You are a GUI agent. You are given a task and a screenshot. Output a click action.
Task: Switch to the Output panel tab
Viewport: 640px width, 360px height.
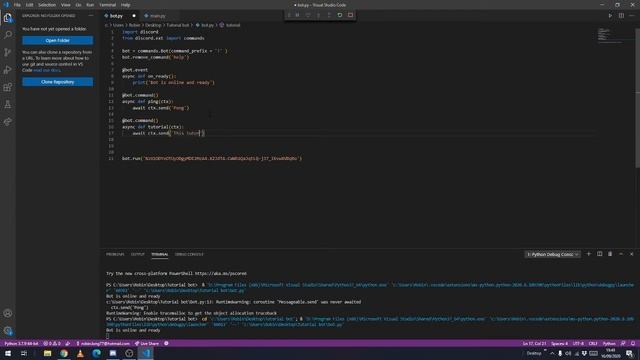[x=138, y=254]
